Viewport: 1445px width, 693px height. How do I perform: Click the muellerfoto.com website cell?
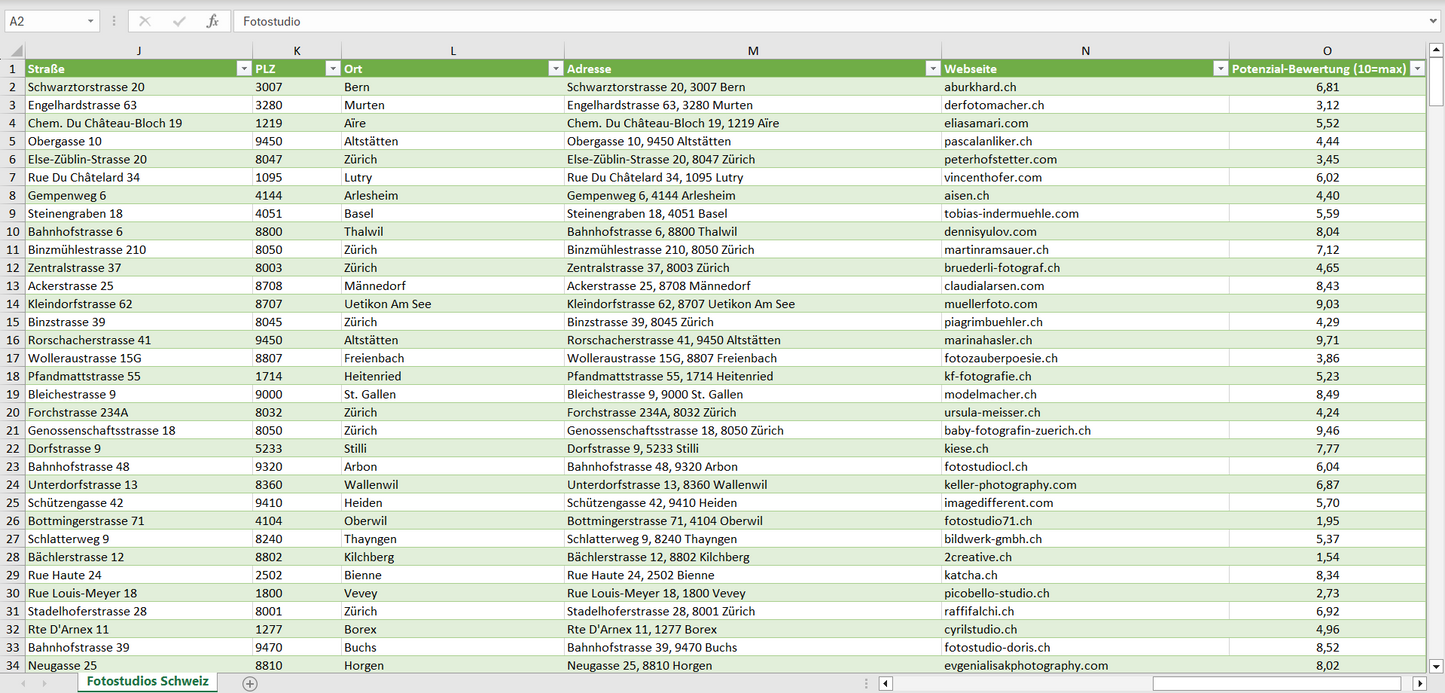(991, 304)
